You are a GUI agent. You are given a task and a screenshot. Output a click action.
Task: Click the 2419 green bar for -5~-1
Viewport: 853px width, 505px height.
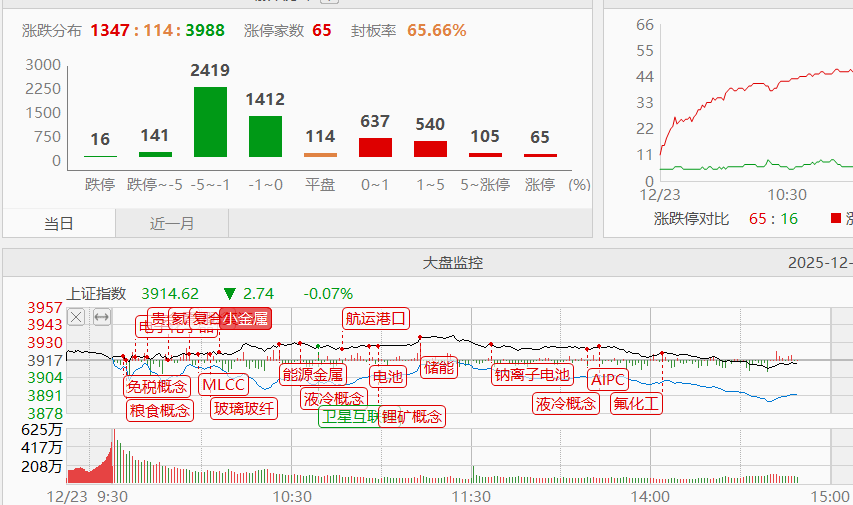point(210,122)
